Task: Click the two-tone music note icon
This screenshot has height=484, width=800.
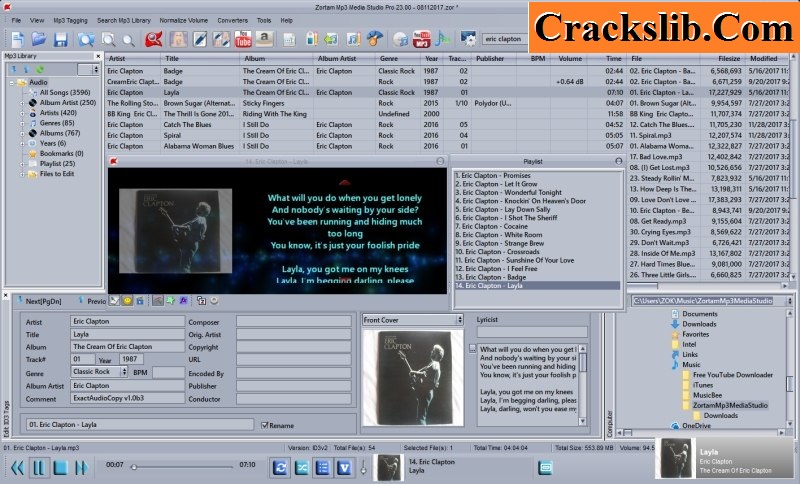Action: point(442,39)
